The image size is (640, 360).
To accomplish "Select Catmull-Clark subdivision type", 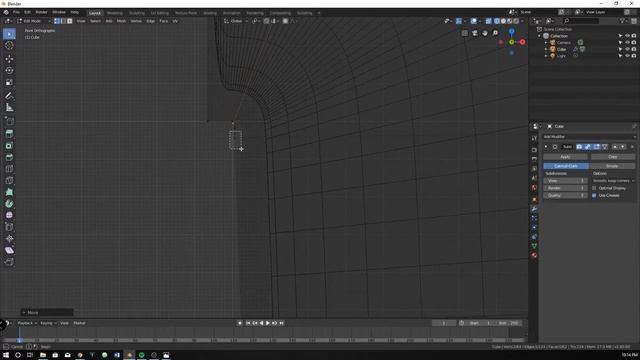I will (x=566, y=166).
